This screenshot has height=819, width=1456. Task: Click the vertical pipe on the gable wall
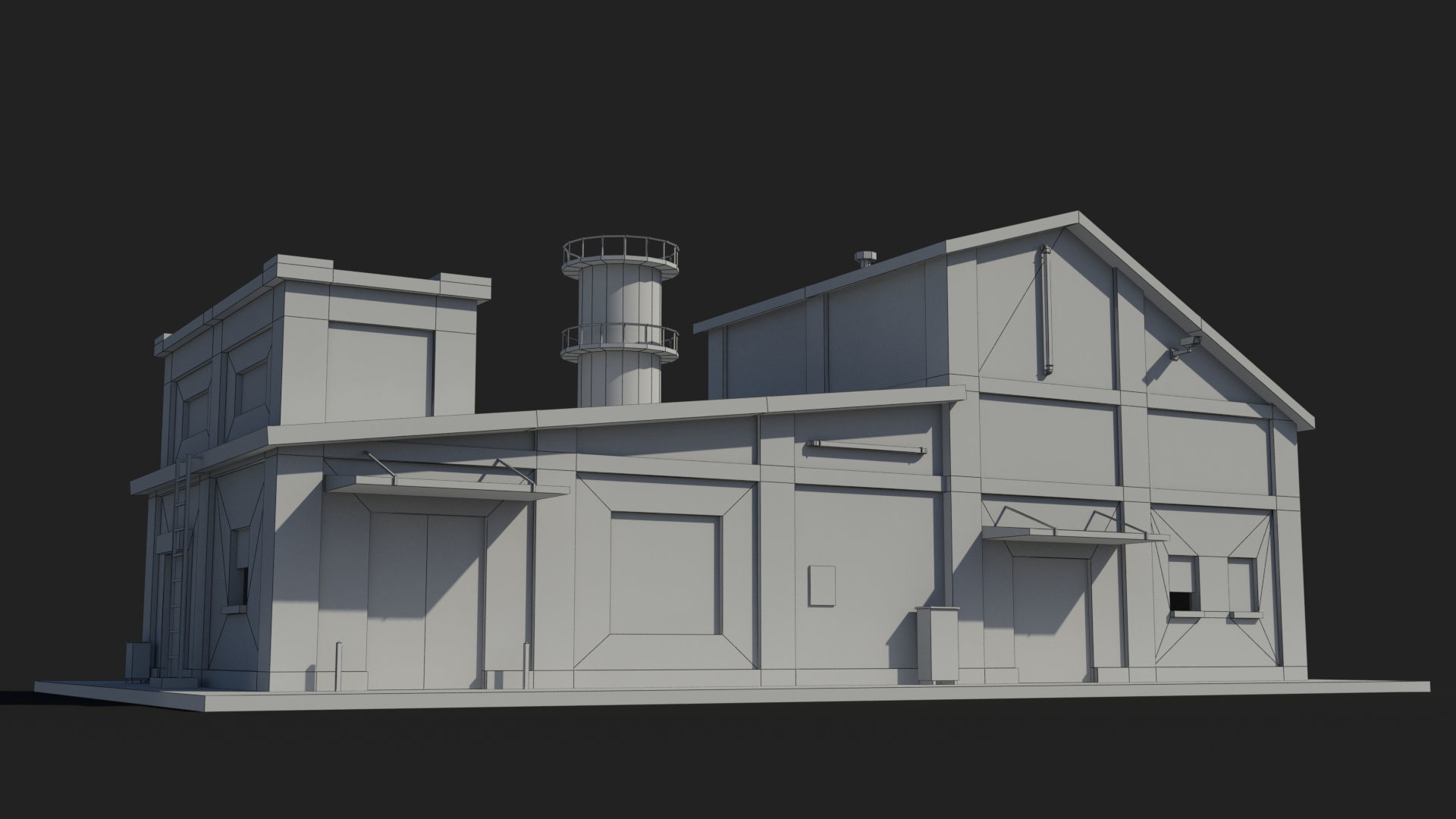coord(1046,311)
